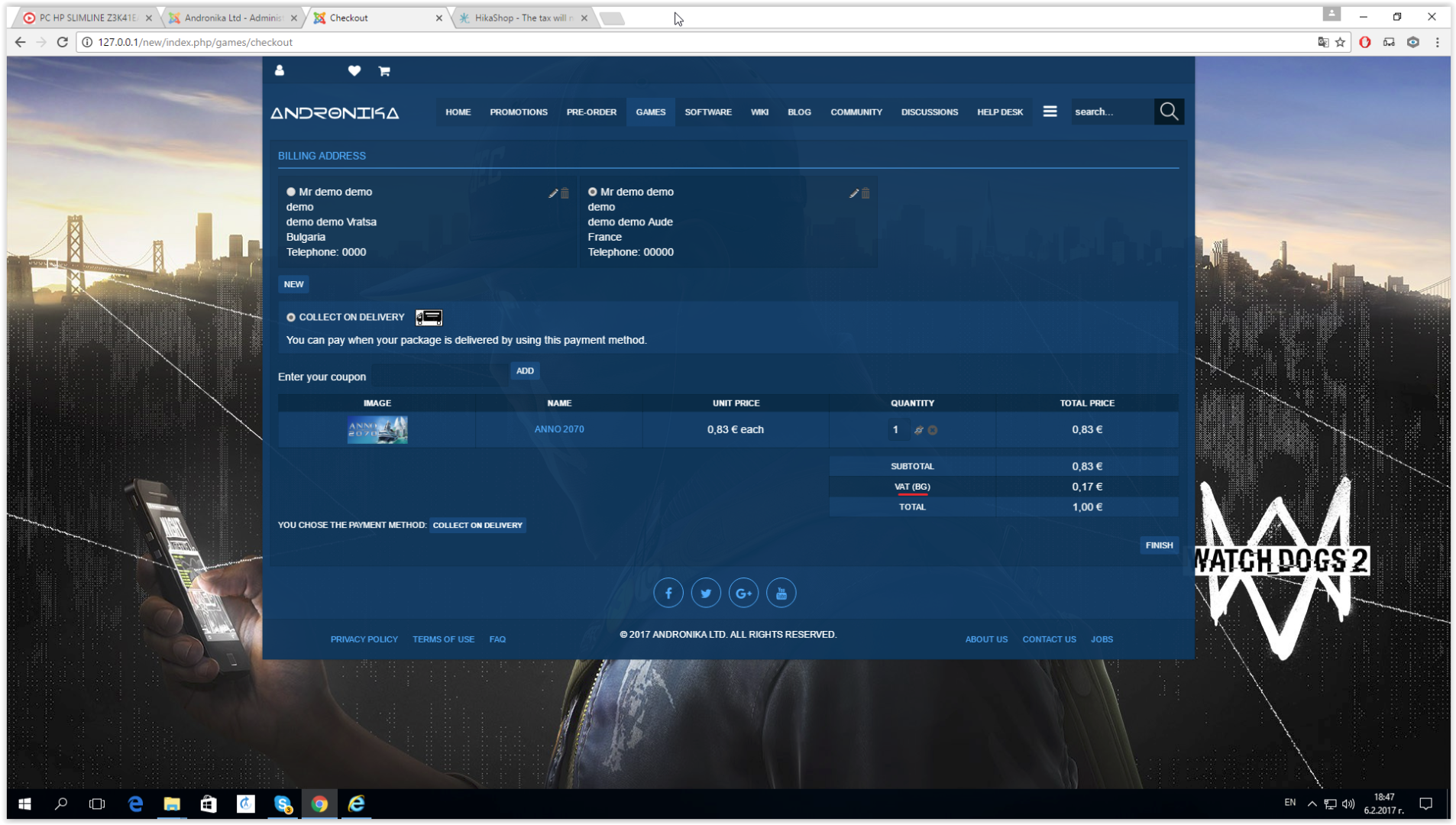Delete the Bulgaria billing address
The width and height of the screenshot is (1456, 825).
pyautogui.click(x=565, y=193)
